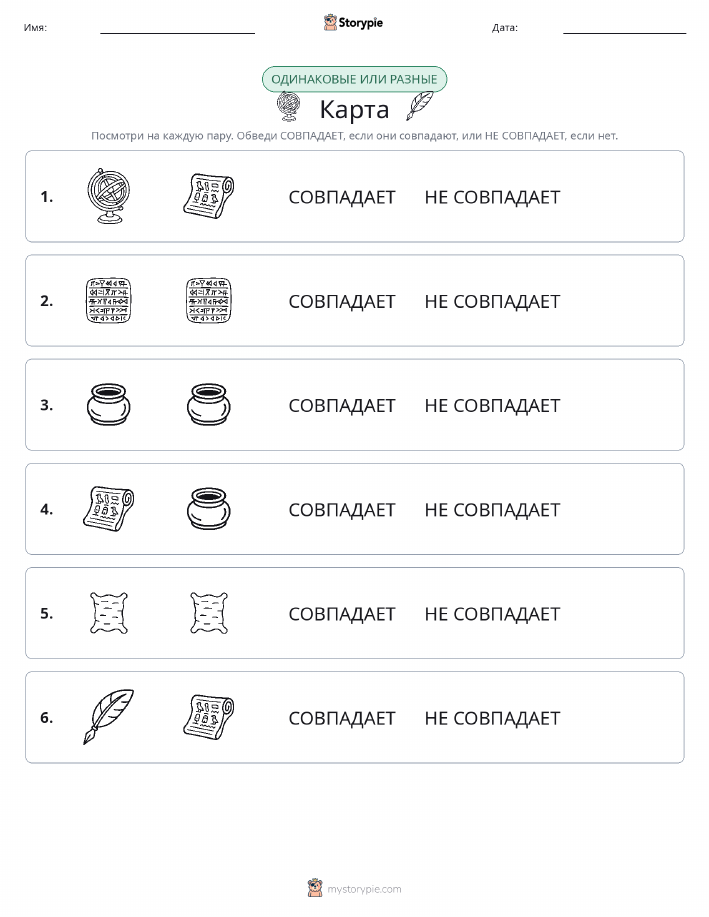This screenshot has width=709, height=917.
Task: Select the left cuneiform tablet in row 2
Action: [x=108, y=301]
